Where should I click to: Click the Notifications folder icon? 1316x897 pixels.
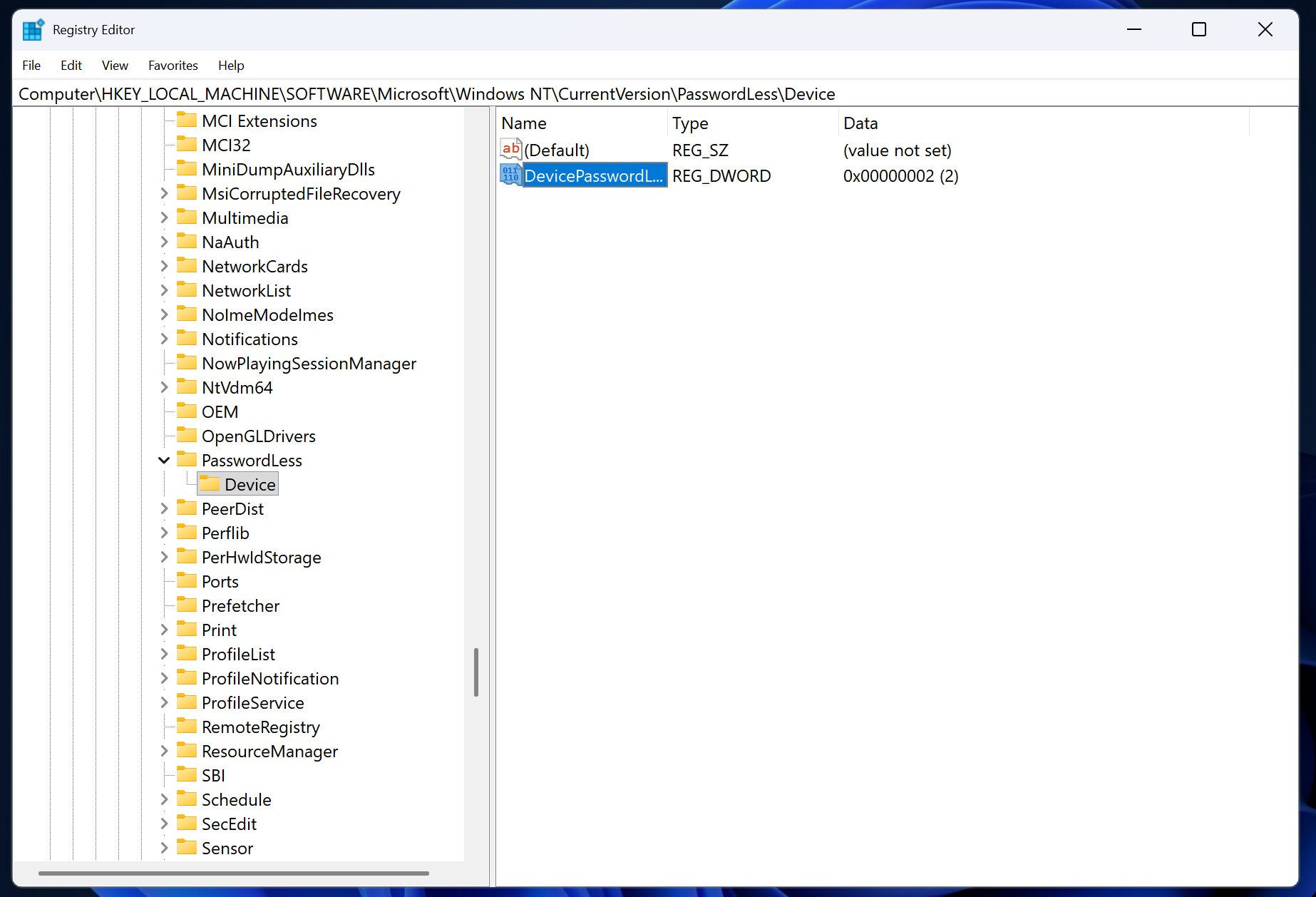187,338
